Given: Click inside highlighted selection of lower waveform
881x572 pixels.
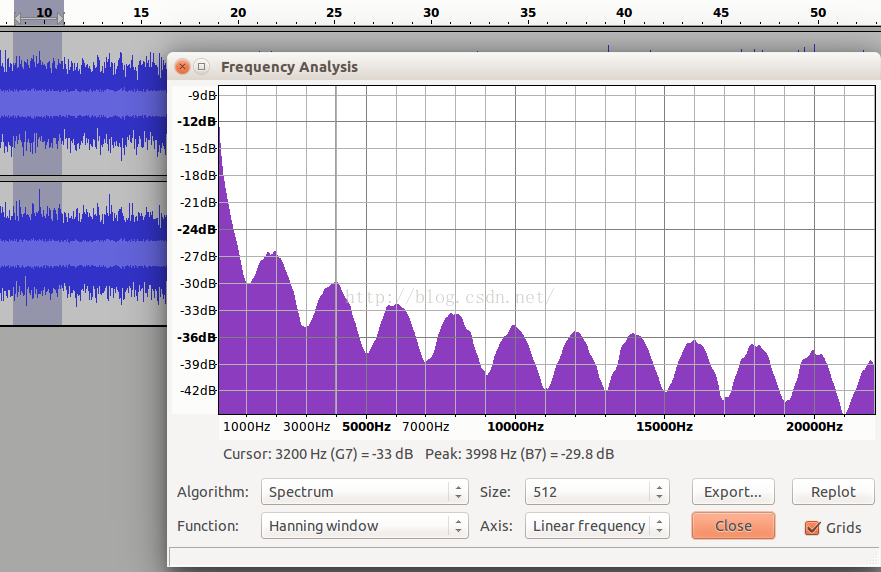Looking at the screenshot, I should point(38,253).
